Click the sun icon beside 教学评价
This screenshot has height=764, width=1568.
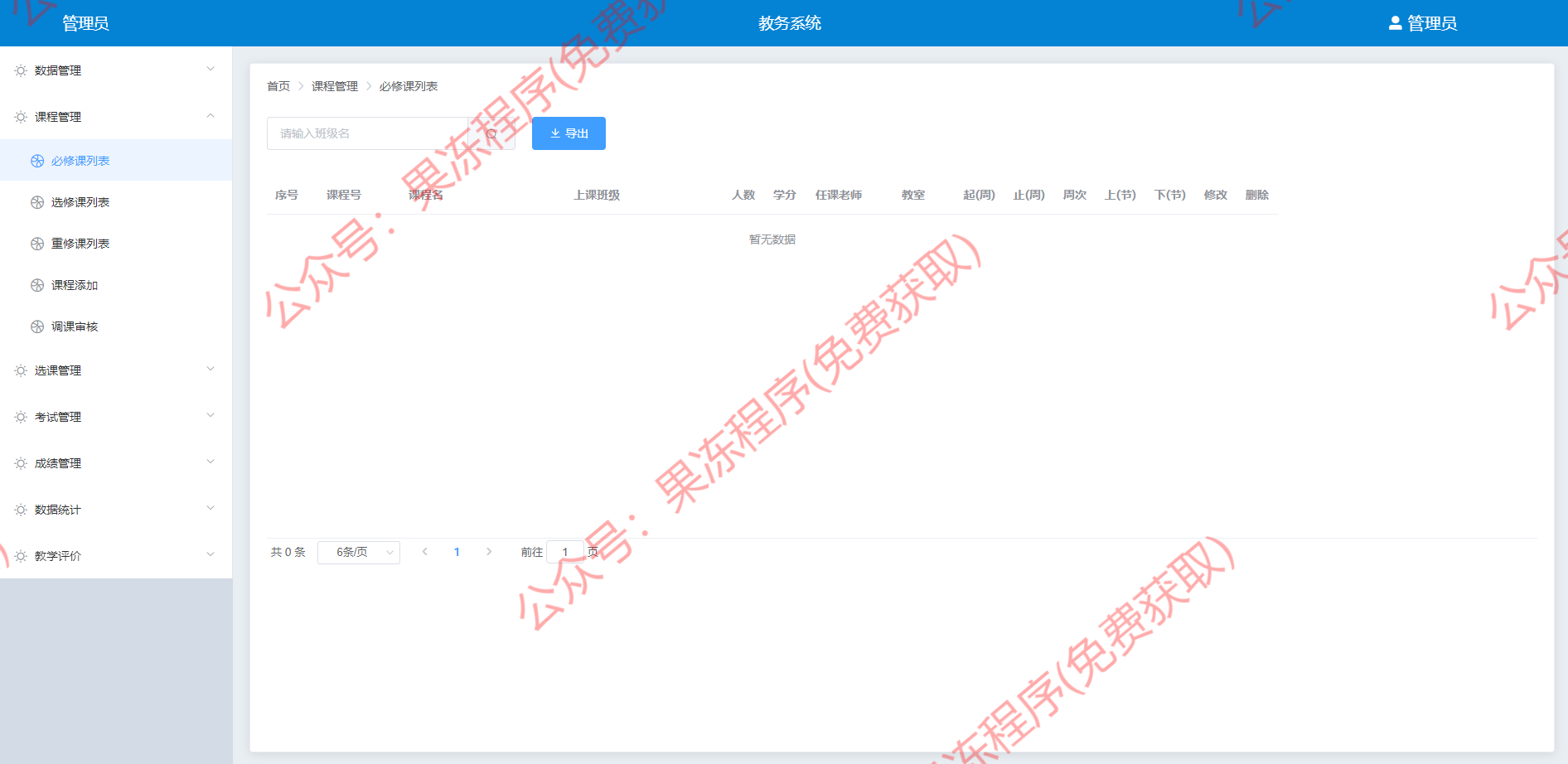point(21,556)
